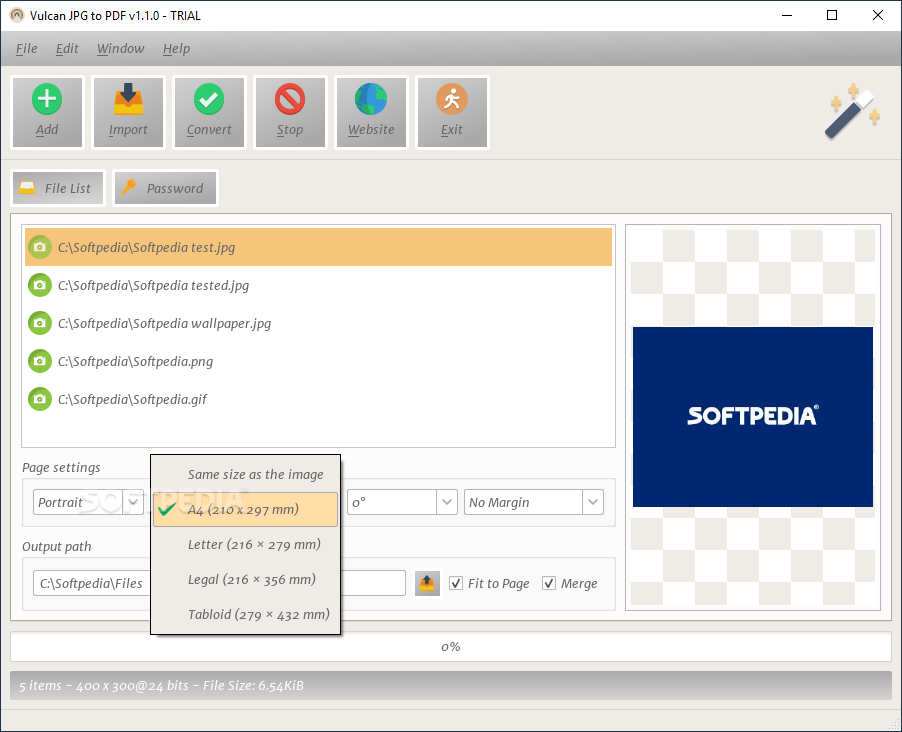Click the camera icon beside Softpedia.gif
902x732 pixels.
pyautogui.click(x=40, y=399)
